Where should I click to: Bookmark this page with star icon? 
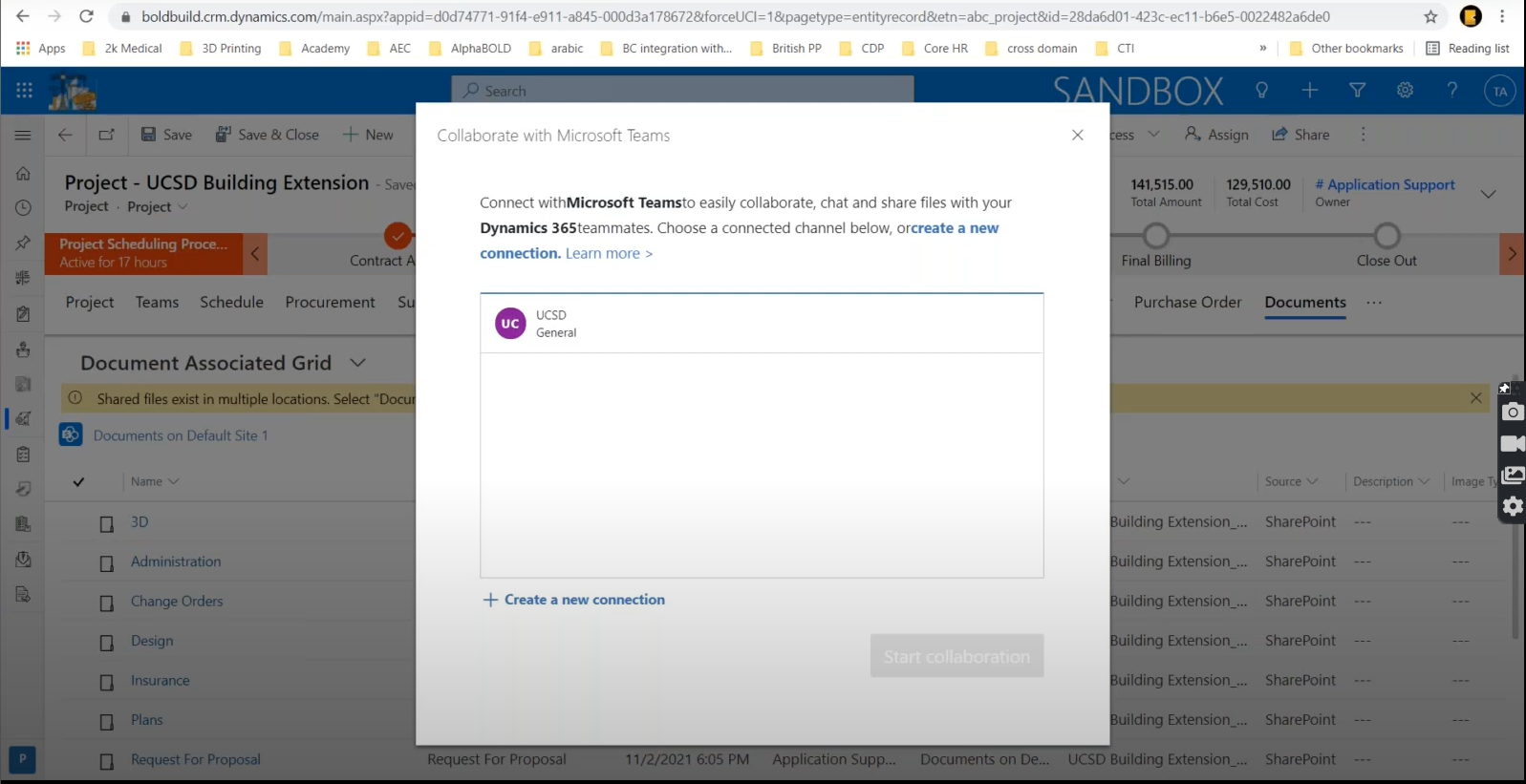point(1429,16)
